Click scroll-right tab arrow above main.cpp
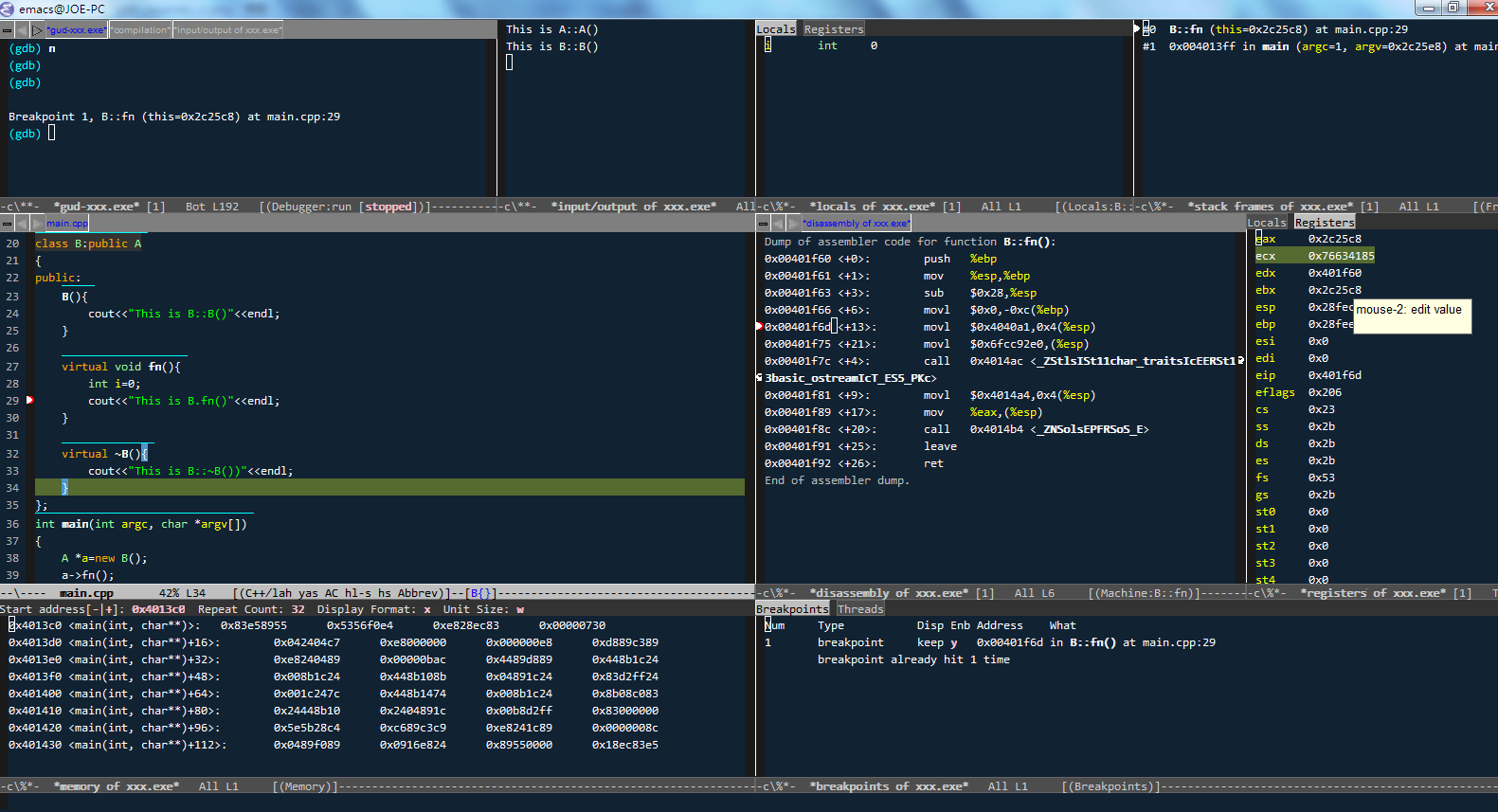 tap(37, 224)
